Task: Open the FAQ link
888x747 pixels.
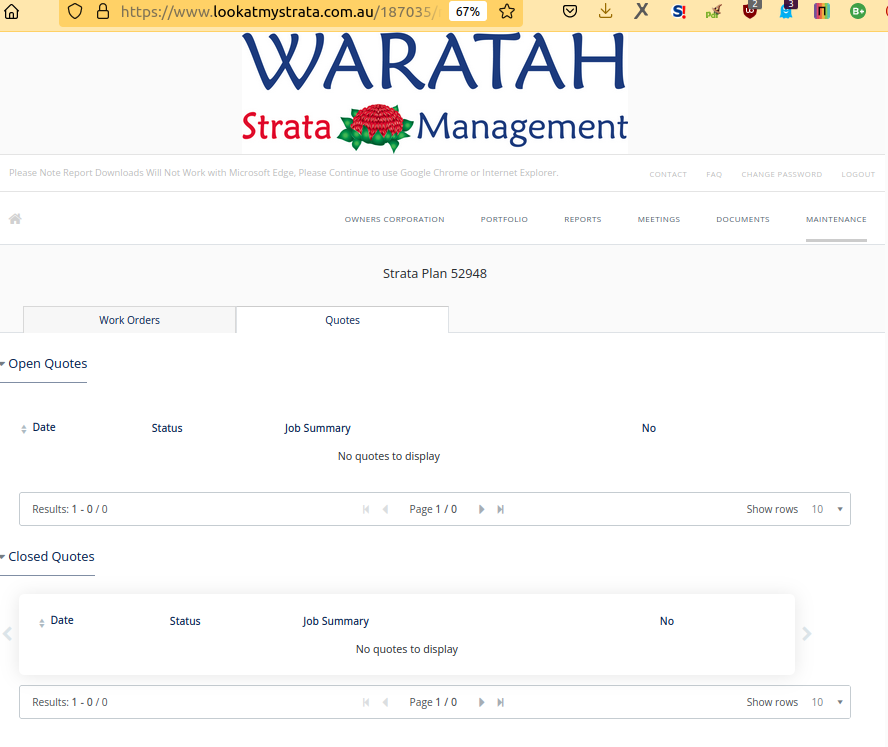Action: point(714,174)
